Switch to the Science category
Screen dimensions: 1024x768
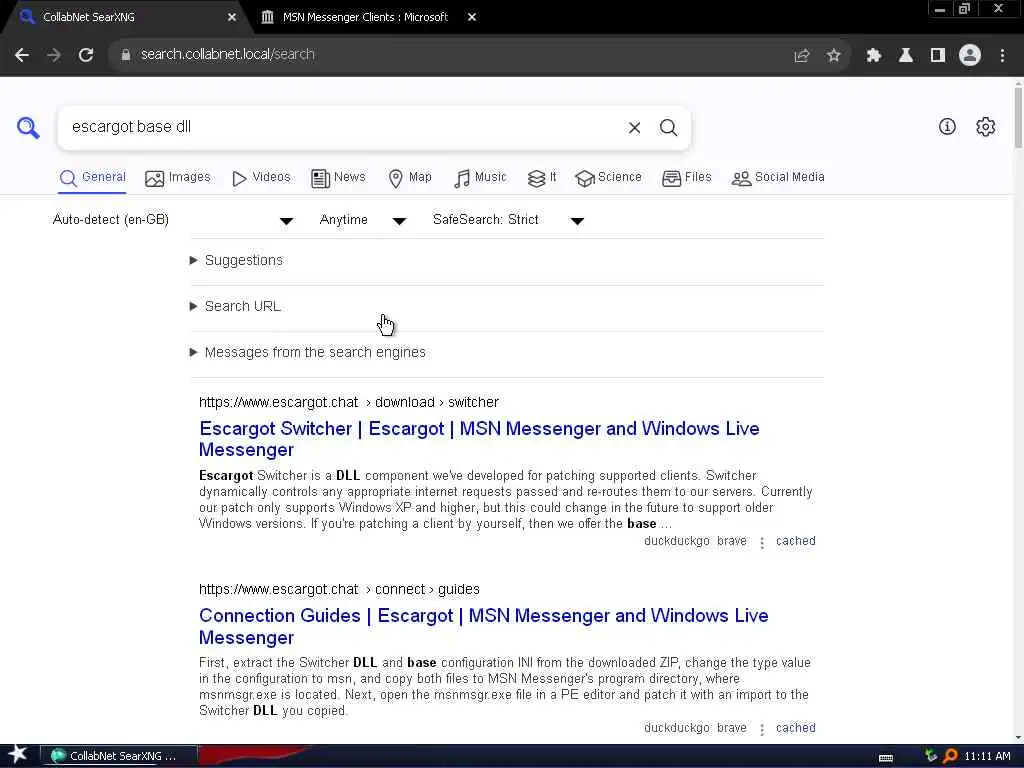(608, 178)
